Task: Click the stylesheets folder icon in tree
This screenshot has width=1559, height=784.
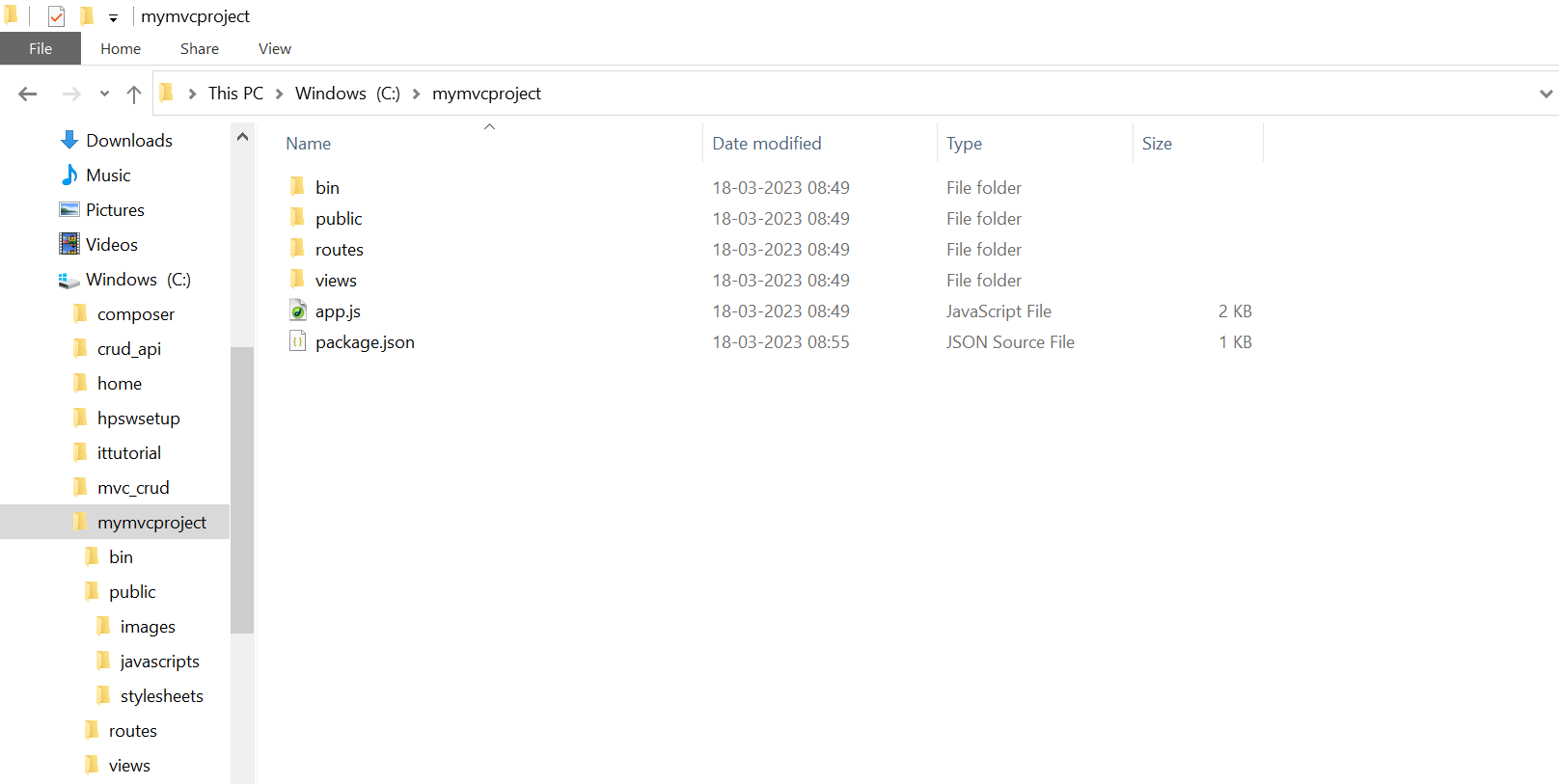Action: point(104,694)
